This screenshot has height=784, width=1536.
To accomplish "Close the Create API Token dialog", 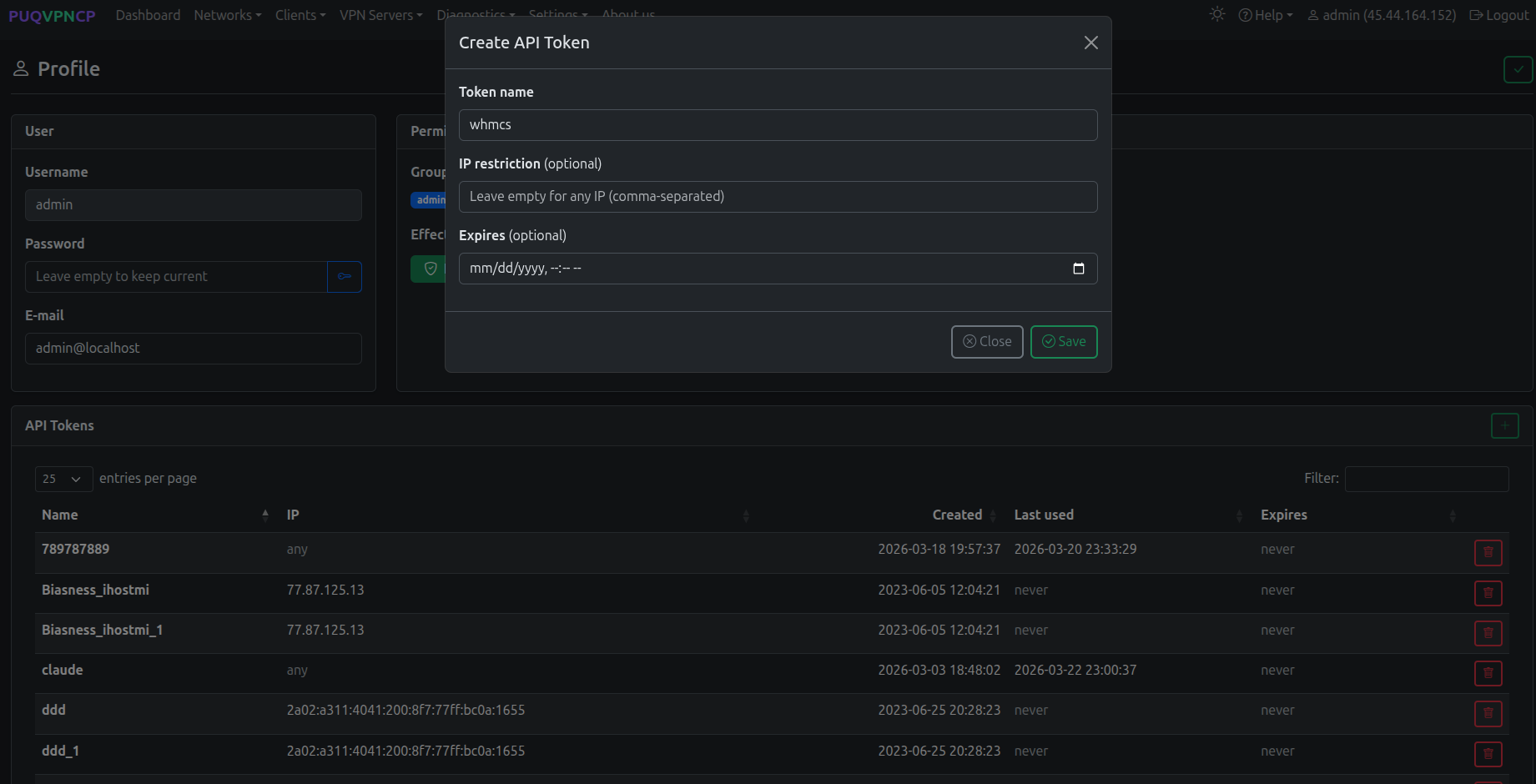I will [x=987, y=341].
